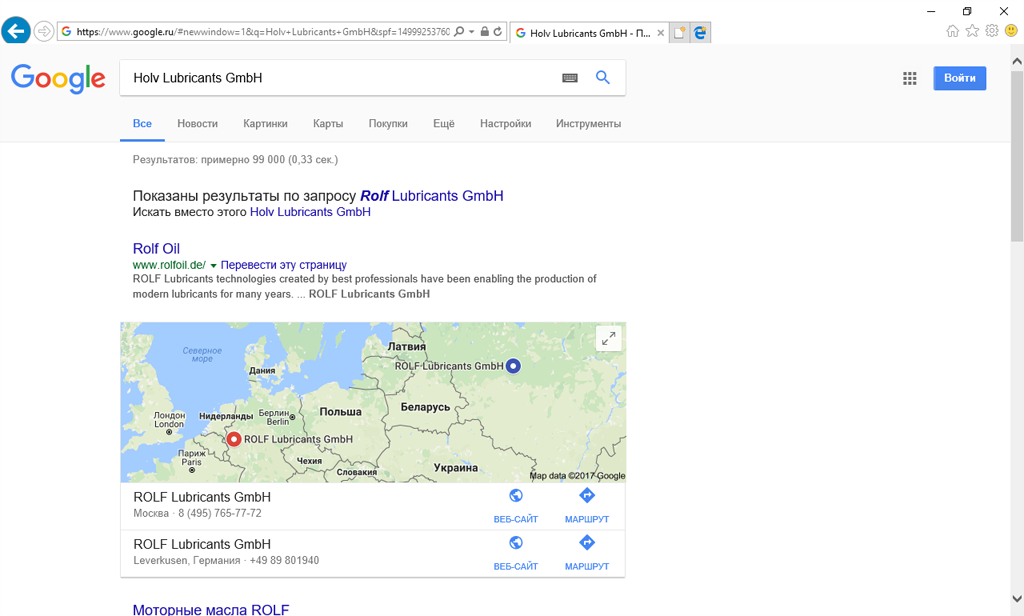
Task: Open МАРШРУТ for Leverkusen listing
Action: click(x=586, y=554)
